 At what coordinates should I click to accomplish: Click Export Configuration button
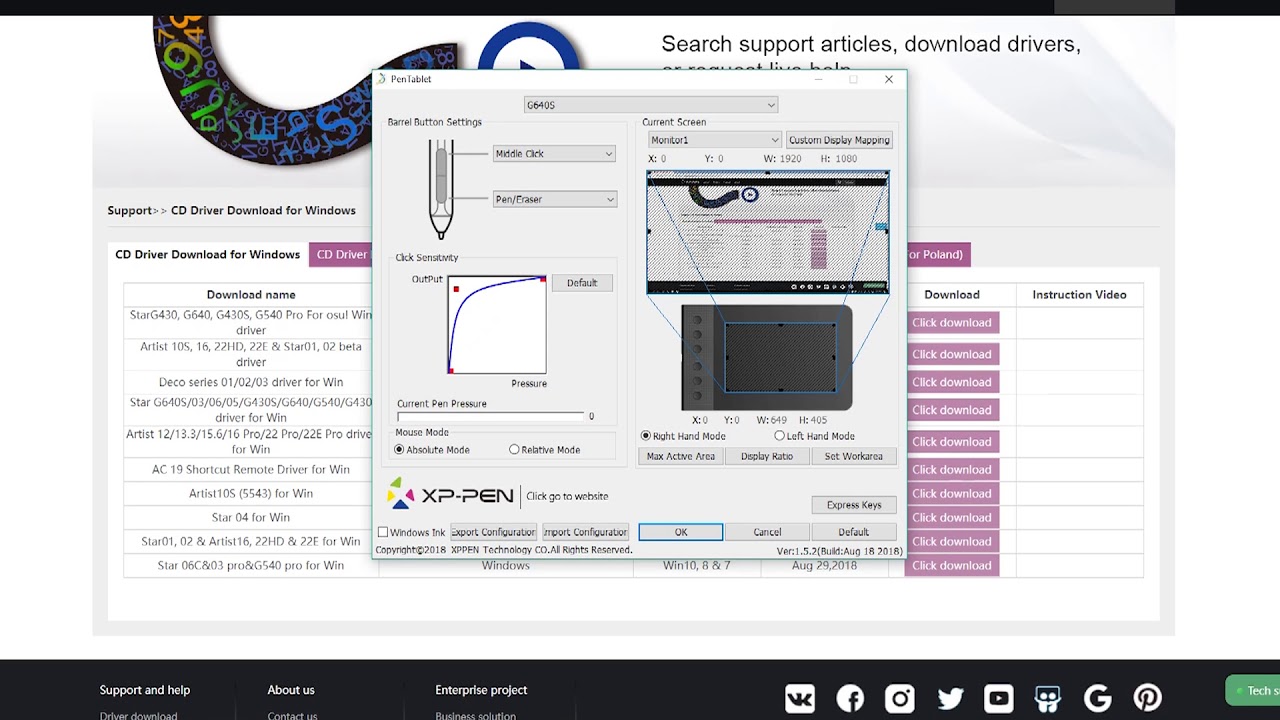[493, 532]
